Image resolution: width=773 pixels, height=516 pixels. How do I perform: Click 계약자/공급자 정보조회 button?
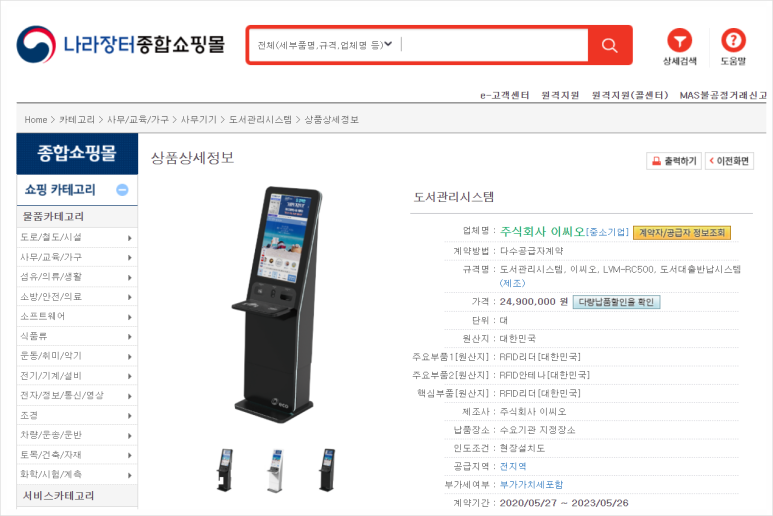tap(682, 233)
